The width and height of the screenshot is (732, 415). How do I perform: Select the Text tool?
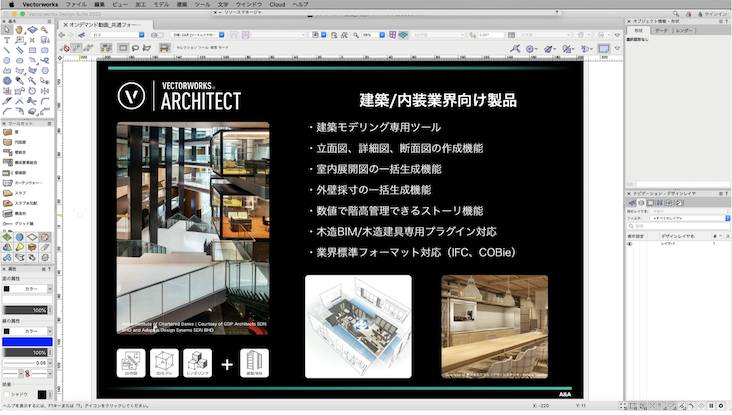pos(7,40)
